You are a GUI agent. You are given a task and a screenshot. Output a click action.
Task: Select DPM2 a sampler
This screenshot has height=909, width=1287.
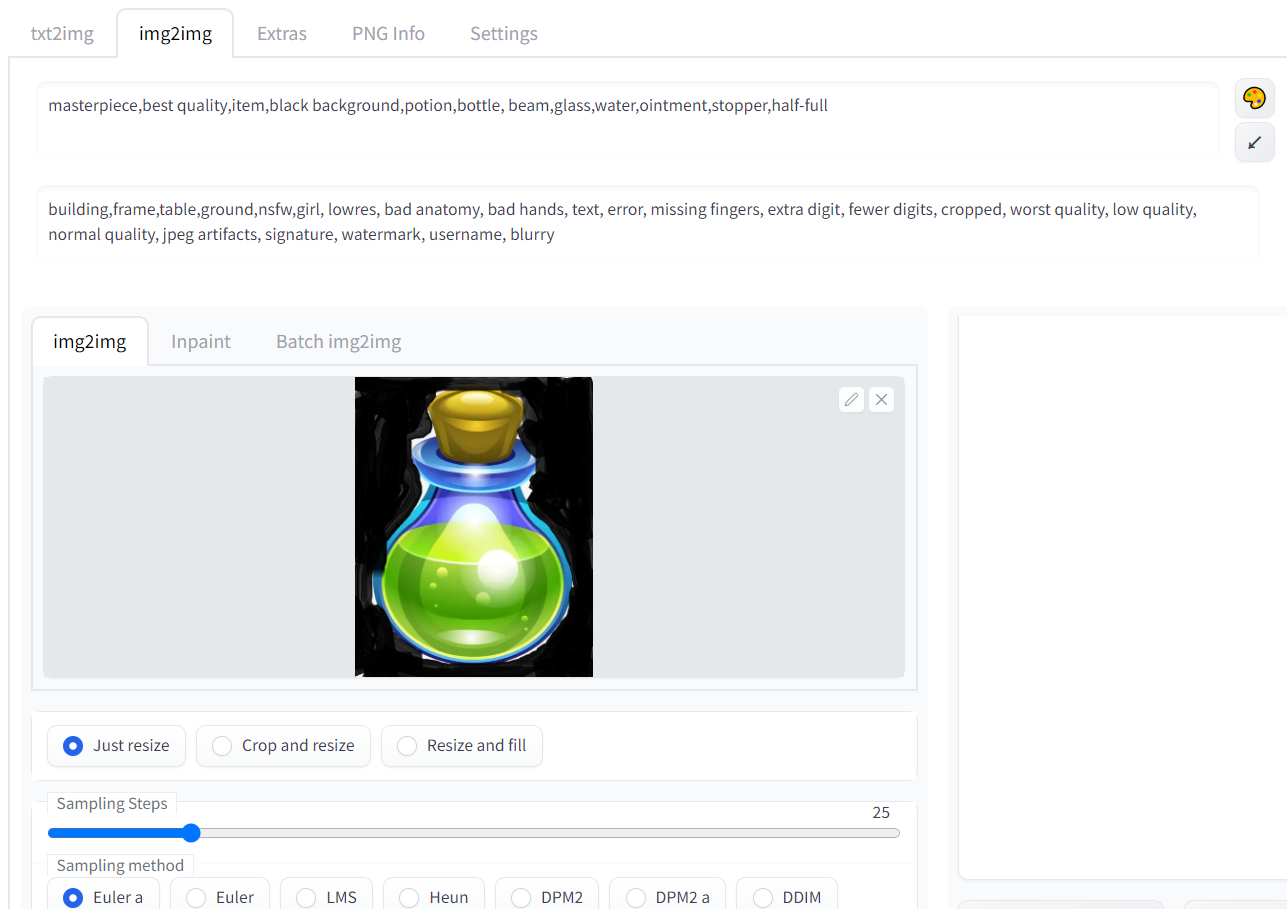[667, 897]
